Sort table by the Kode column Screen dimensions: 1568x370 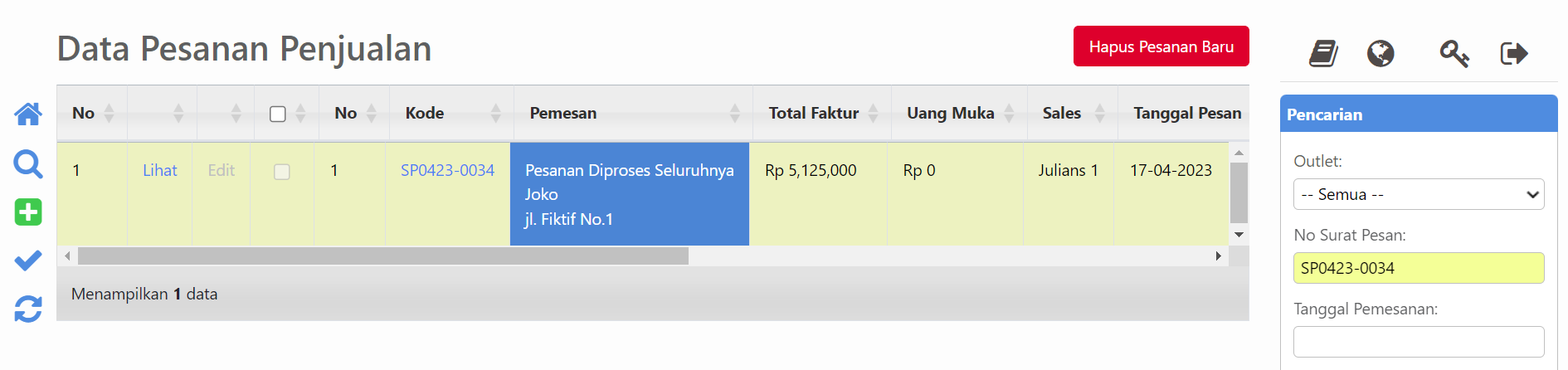click(x=425, y=114)
